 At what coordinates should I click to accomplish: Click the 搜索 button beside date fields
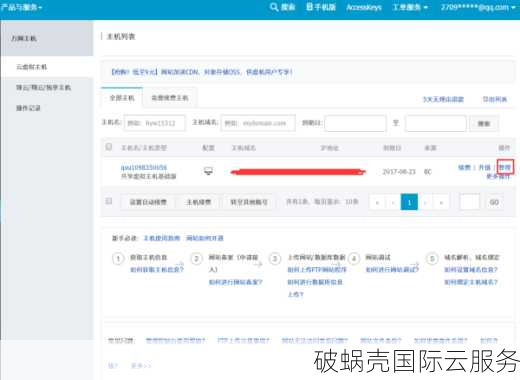point(484,124)
